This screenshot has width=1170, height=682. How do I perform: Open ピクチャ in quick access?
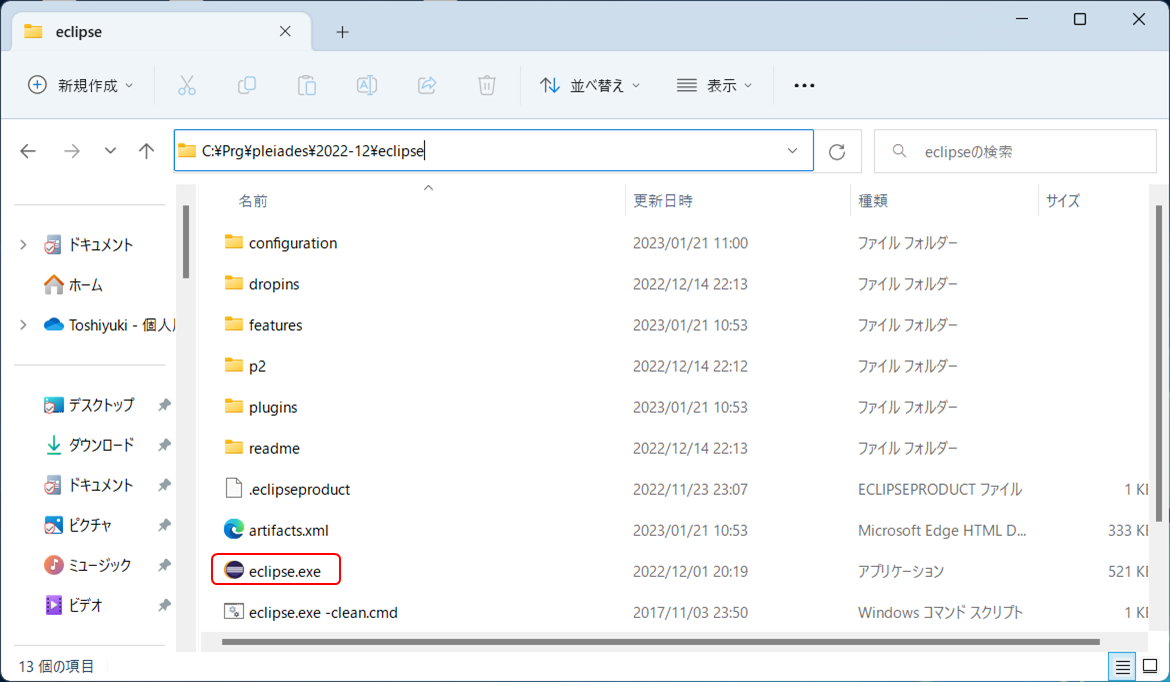pos(78,525)
